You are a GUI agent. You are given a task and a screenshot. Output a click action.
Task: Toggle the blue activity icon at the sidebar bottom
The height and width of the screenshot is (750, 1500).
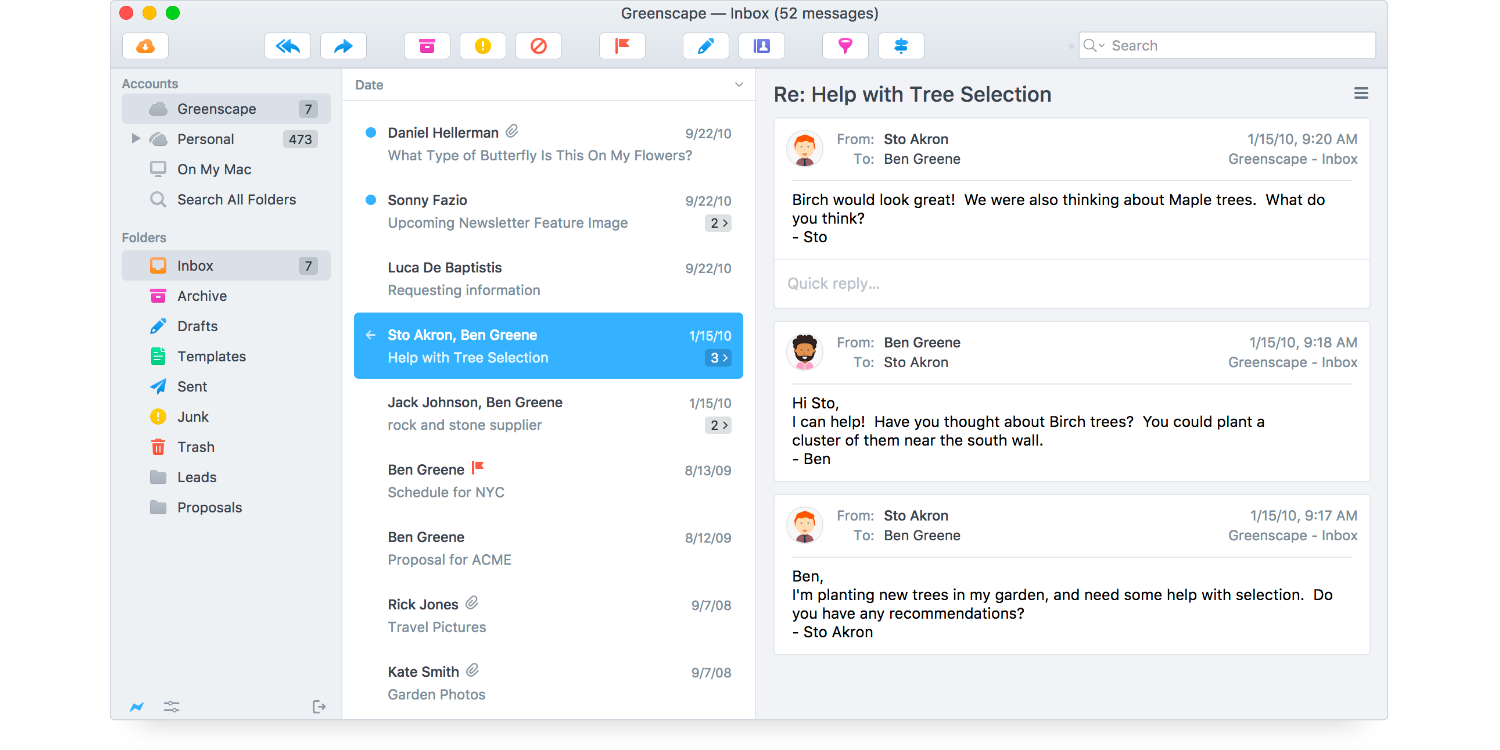click(137, 707)
